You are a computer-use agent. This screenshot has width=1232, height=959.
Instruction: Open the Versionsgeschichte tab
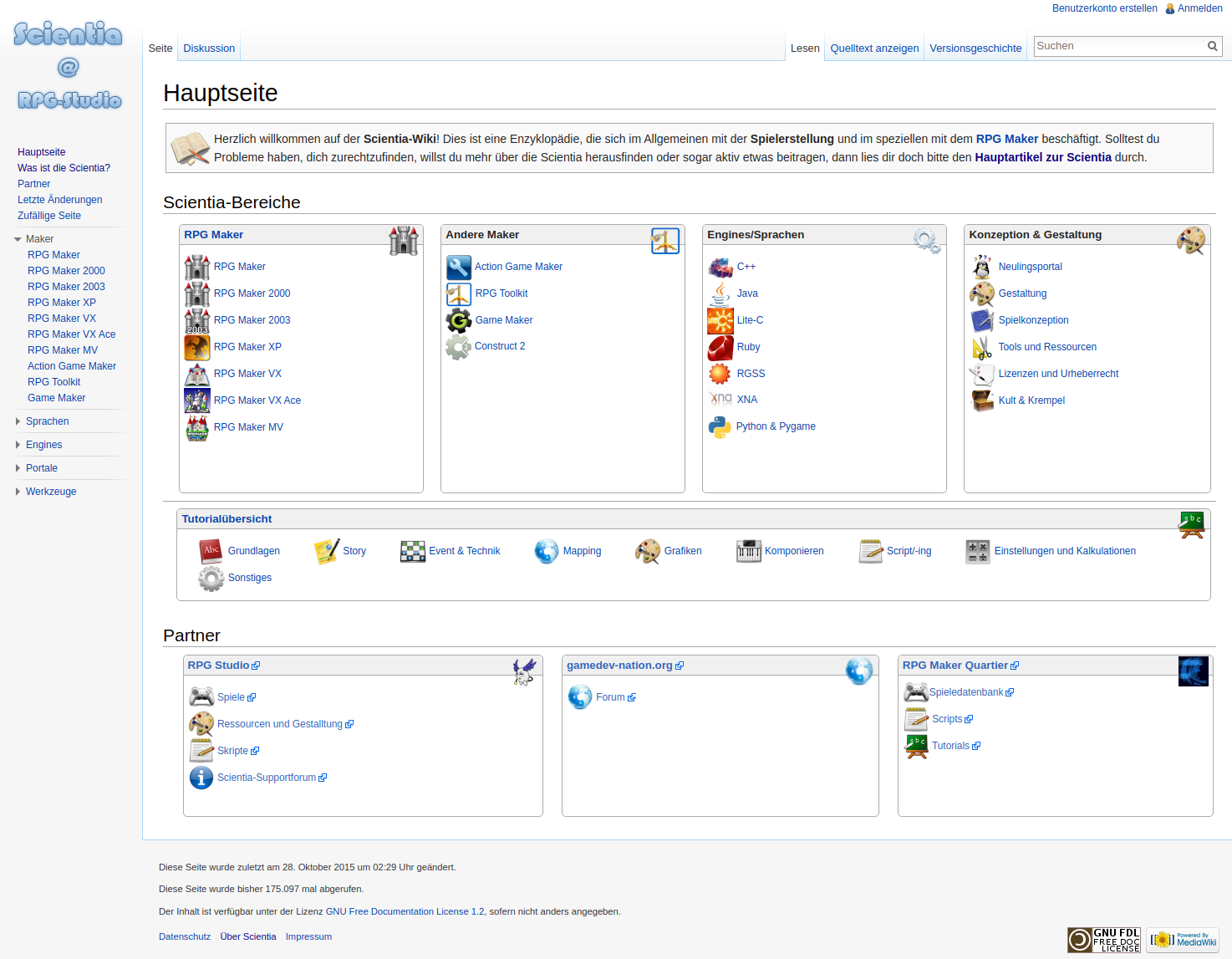(975, 48)
